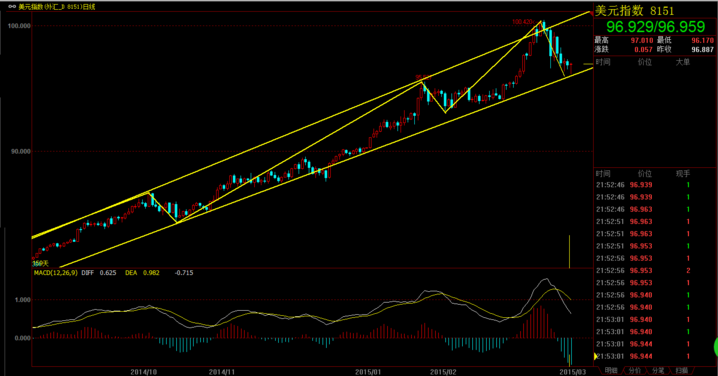The image size is (718, 376).
Task: Click the green circle at the right edge
Action: pyautogui.click(x=716, y=347)
